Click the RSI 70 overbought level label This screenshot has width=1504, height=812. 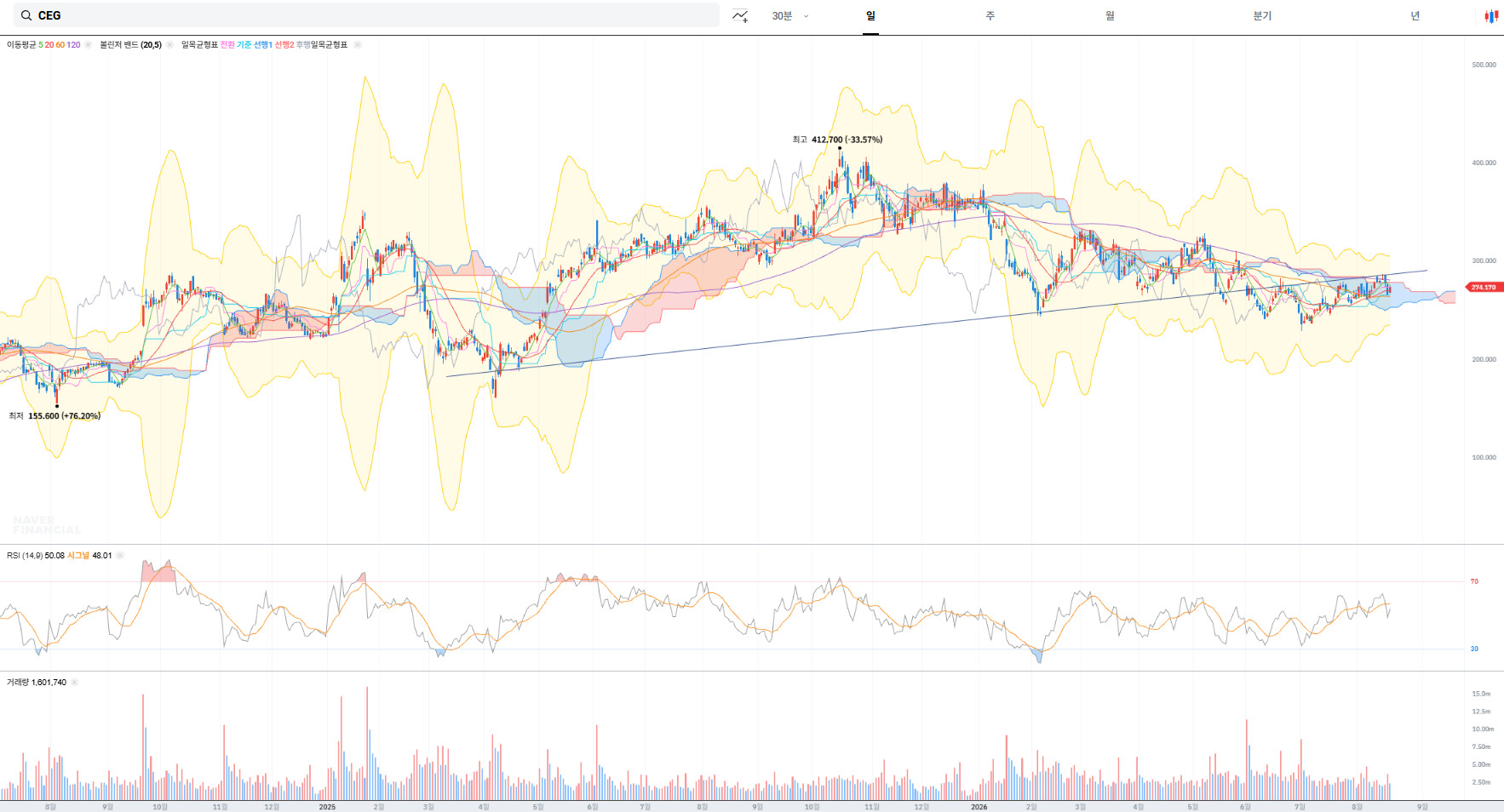[x=1474, y=582]
